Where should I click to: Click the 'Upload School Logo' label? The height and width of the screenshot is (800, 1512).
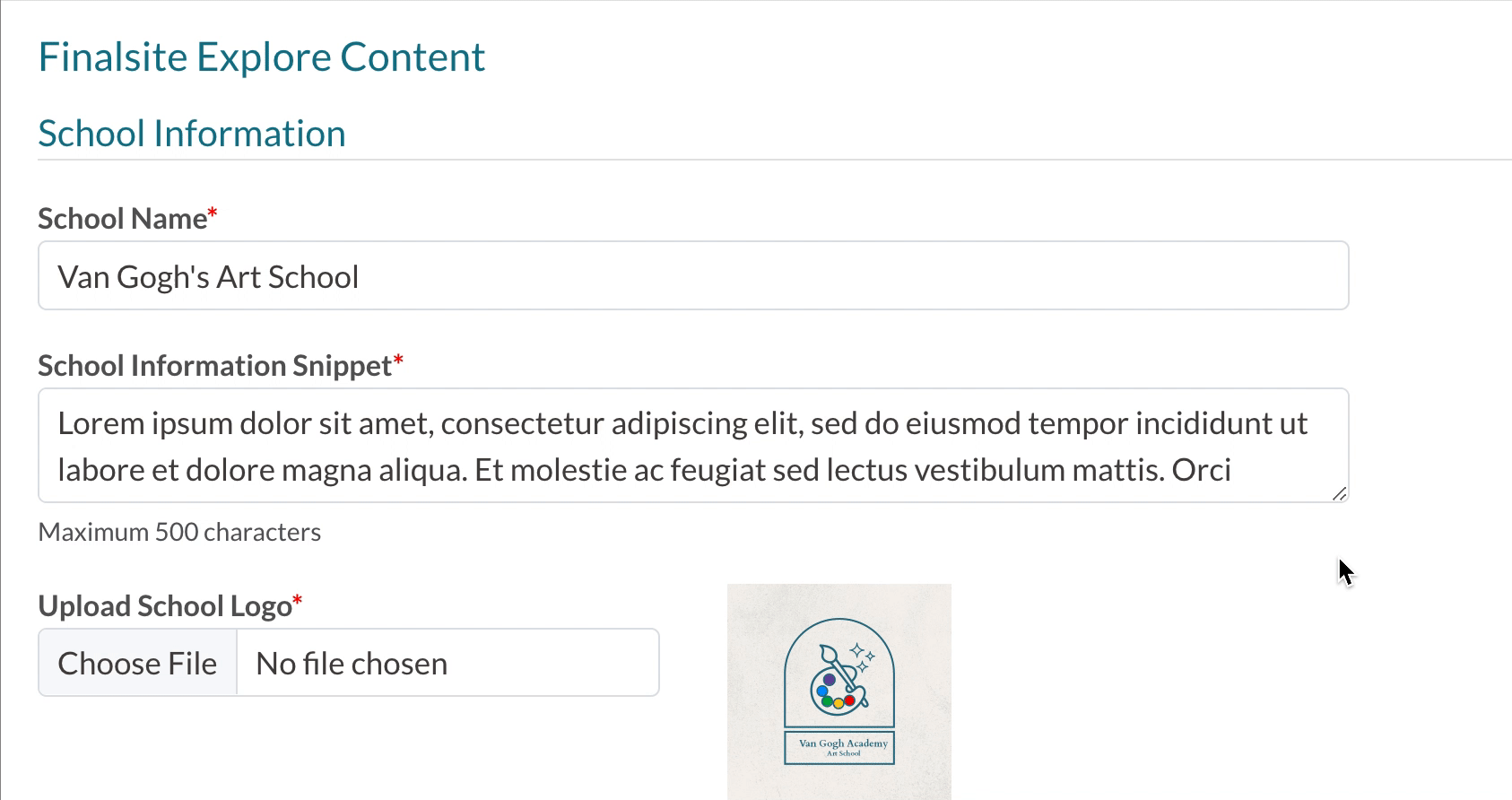coord(165,606)
